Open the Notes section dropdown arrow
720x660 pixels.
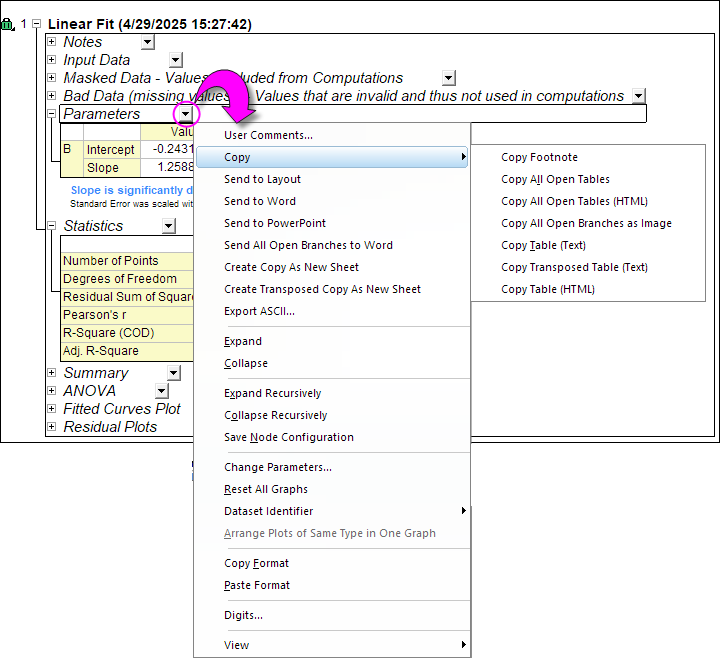pos(148,42)
